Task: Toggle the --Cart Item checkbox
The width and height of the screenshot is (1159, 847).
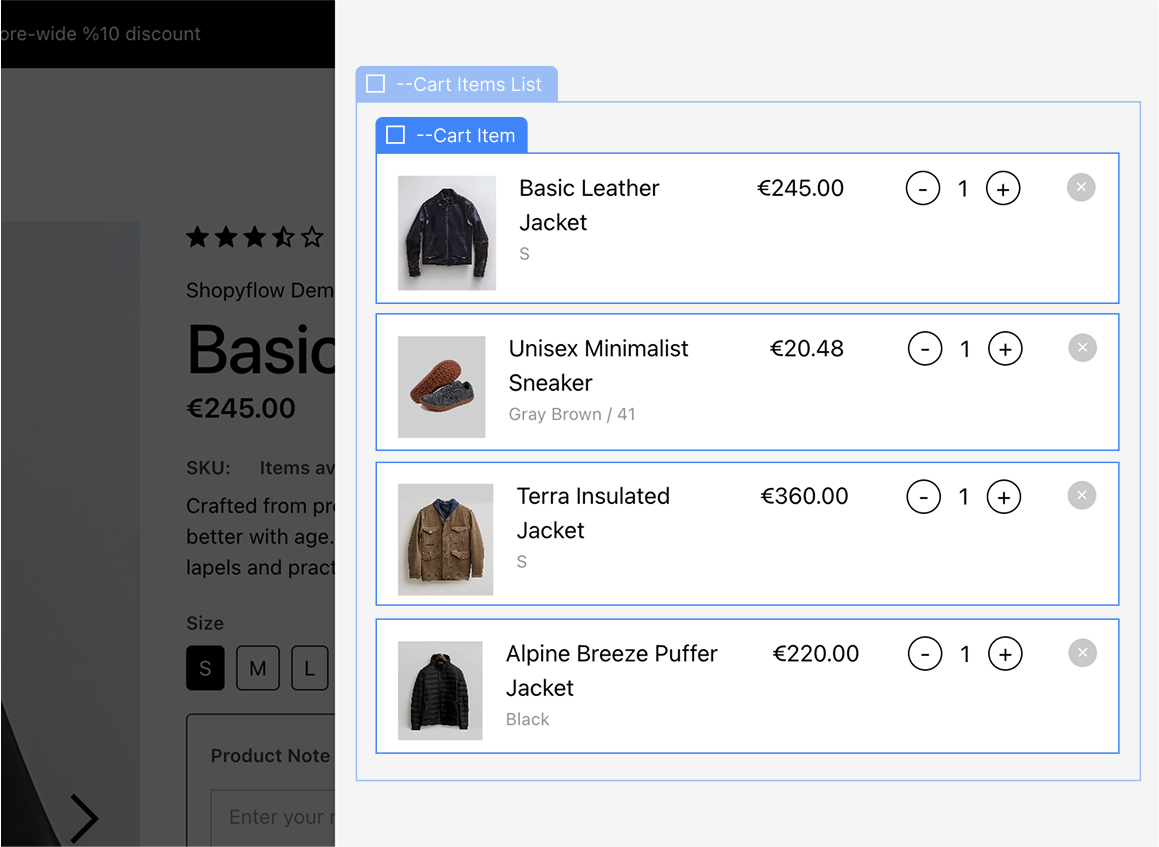Action: (x=395, y=135)
